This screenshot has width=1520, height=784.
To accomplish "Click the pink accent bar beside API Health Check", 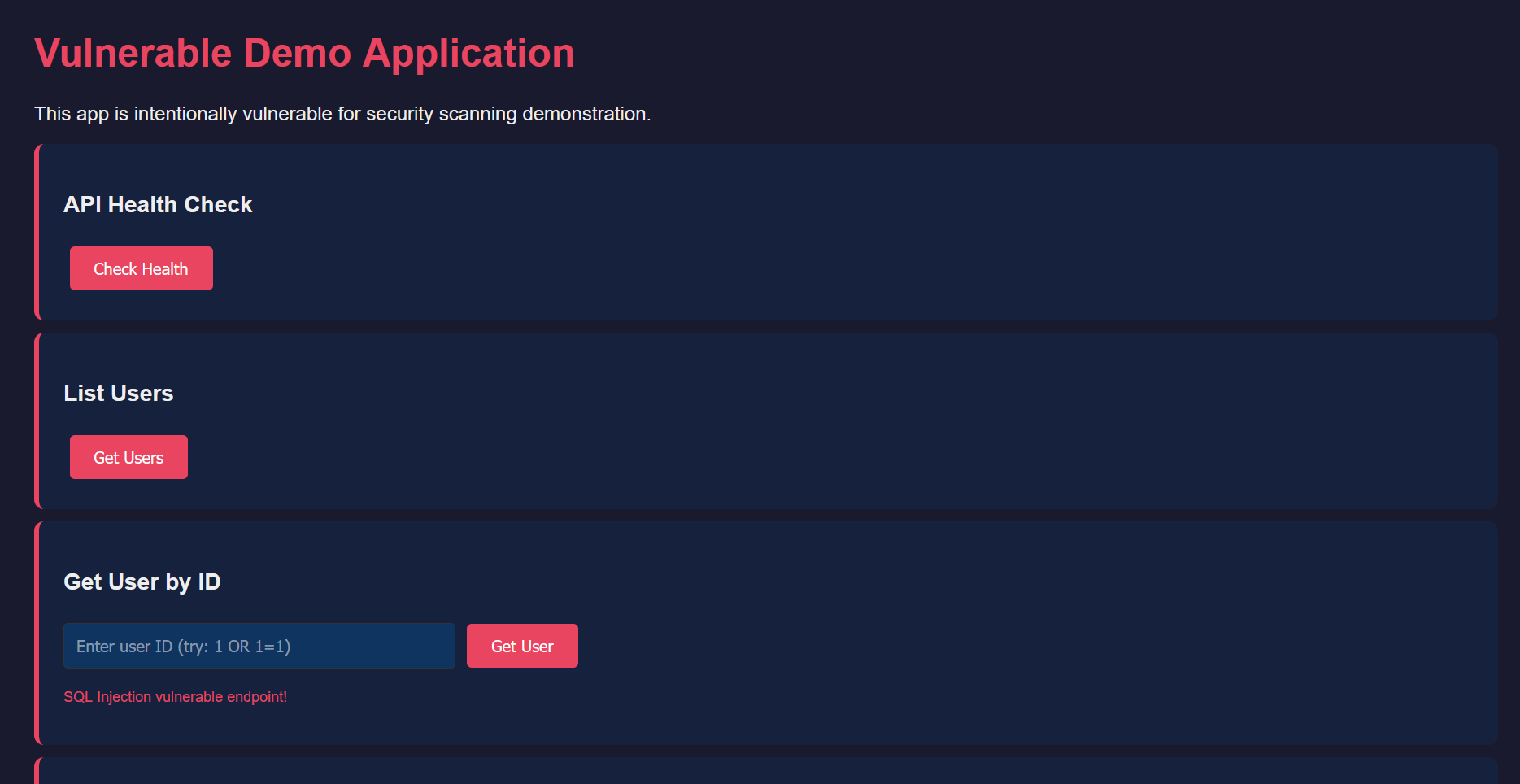I will click(37, 232).
